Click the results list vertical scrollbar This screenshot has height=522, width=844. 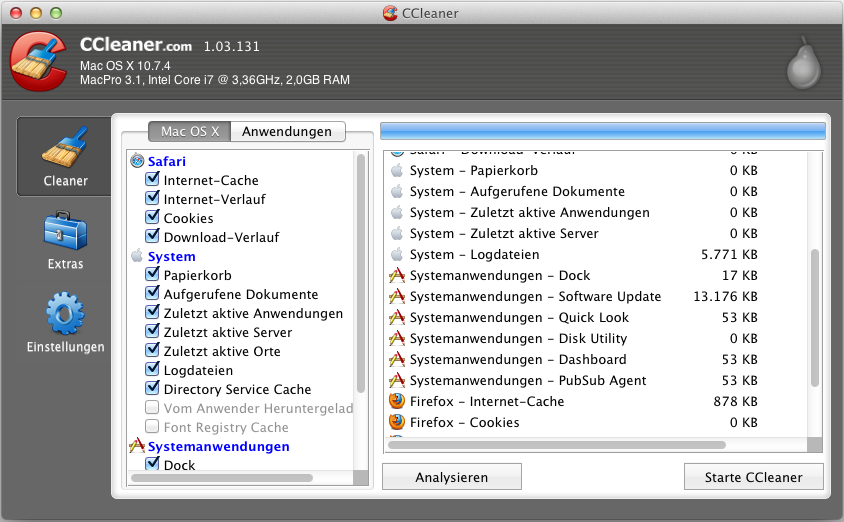[x=814, y=318]
